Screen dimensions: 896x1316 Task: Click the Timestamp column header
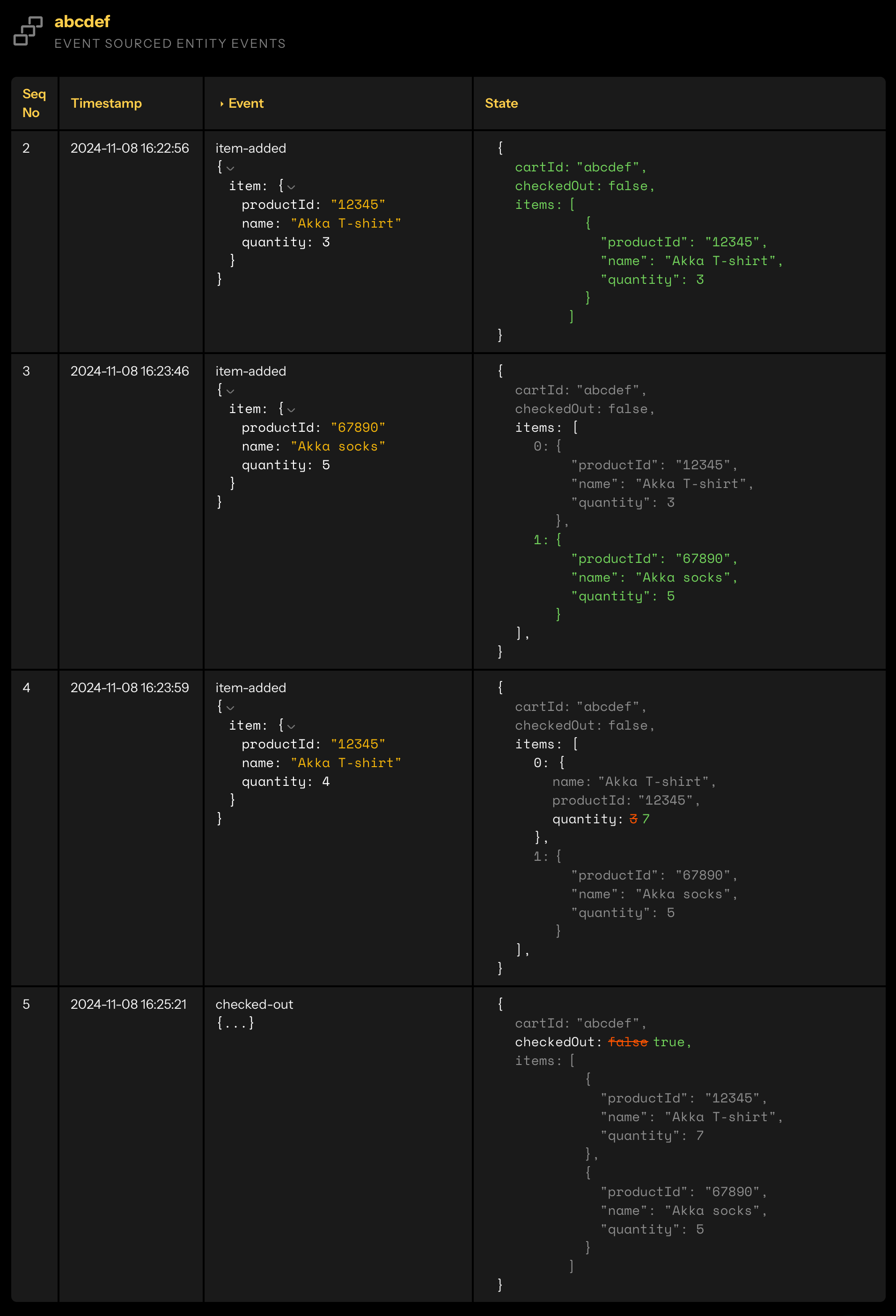[x=106, y=103]
